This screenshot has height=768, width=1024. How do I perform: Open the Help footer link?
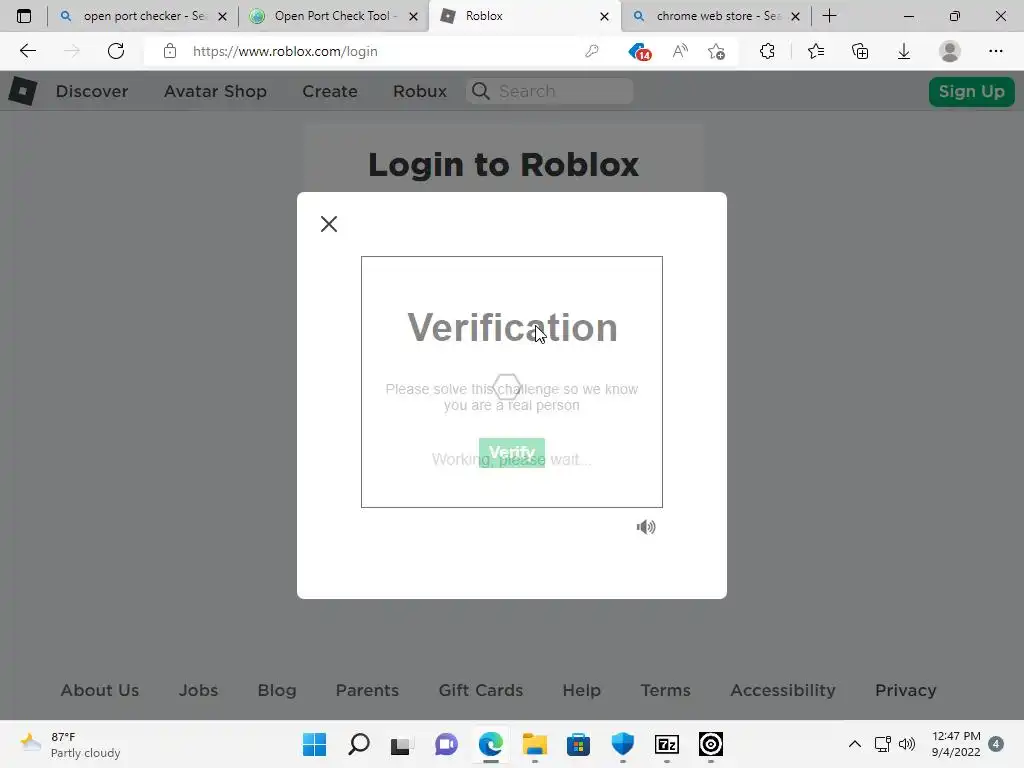[581, 690]
